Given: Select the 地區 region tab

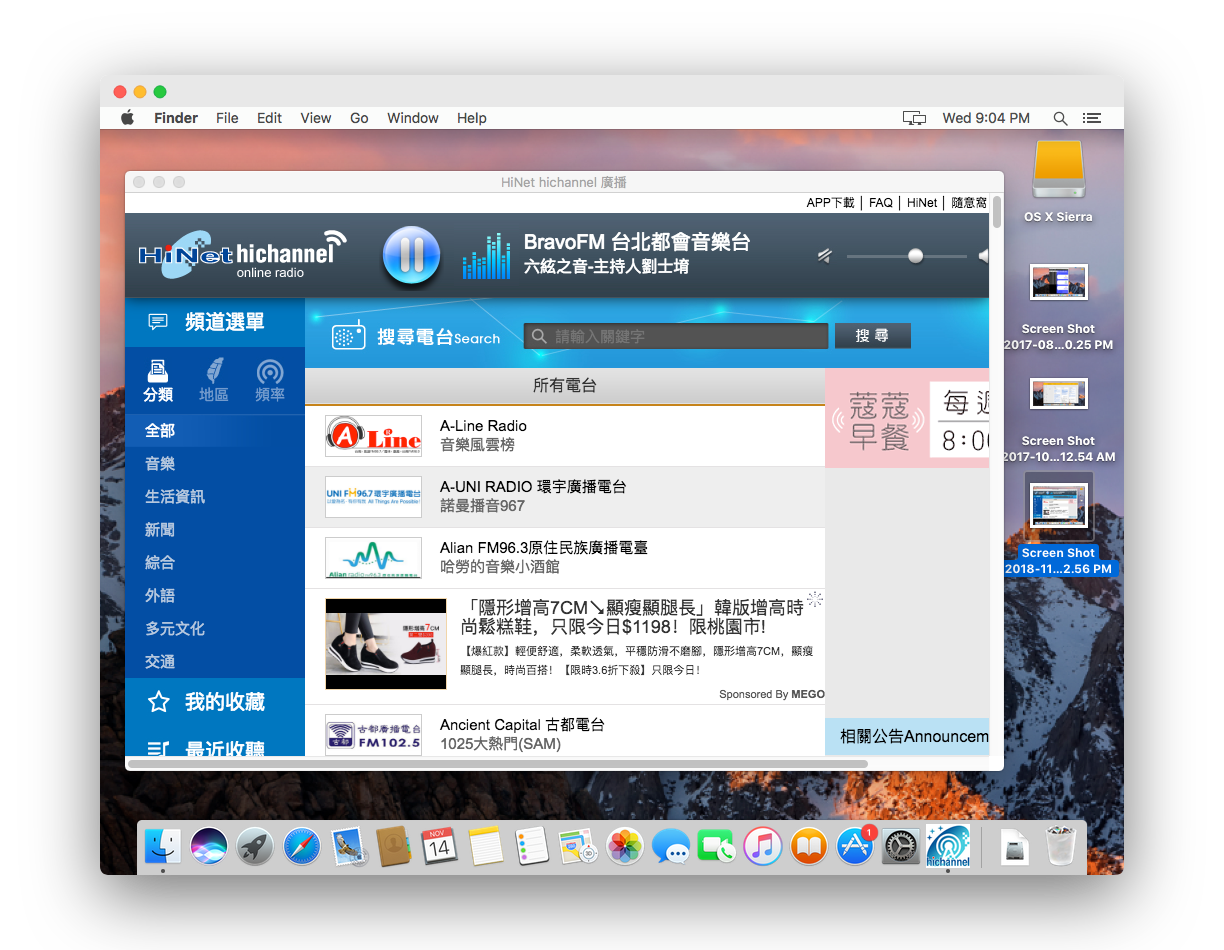Looking at the screenshot, I should 214,381.
